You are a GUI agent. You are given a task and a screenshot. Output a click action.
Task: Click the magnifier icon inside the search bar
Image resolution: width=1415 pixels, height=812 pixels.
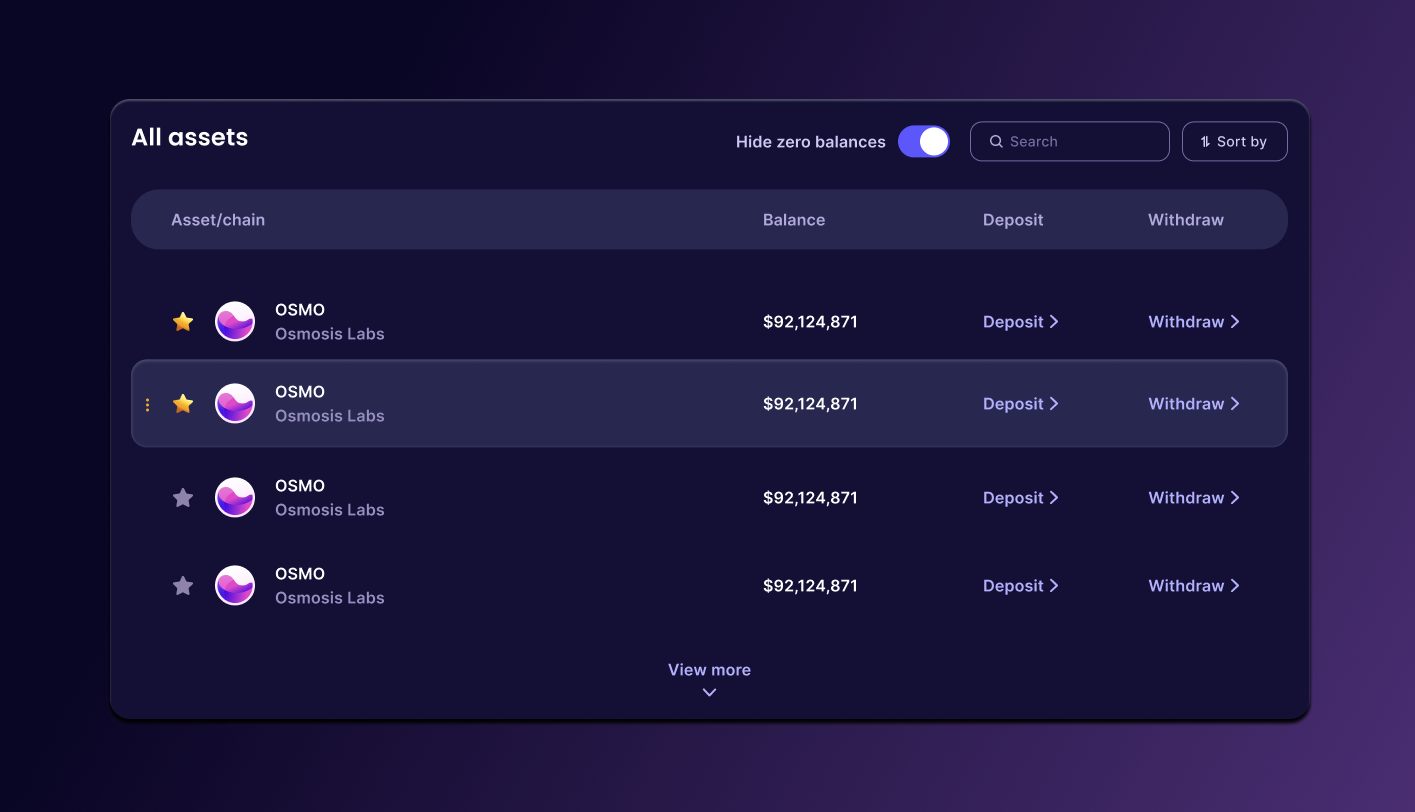[996, 141]
